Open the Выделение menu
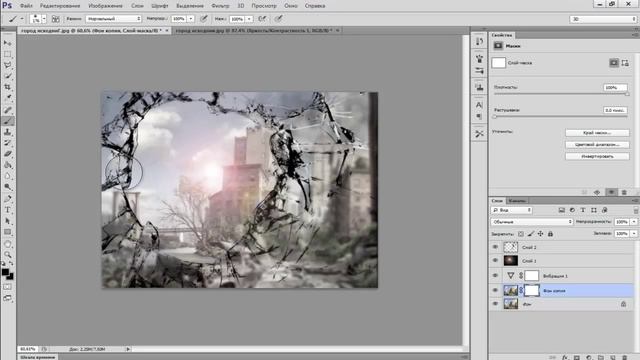The width and height of the screenshot is (640, 360). coord(190,6)
